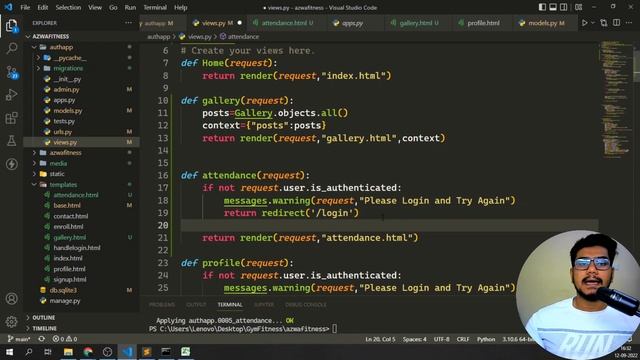Click Python language mode in status bar
Image resolution: width=640 pixels, height=360 pixels.
tap(486, 339)
